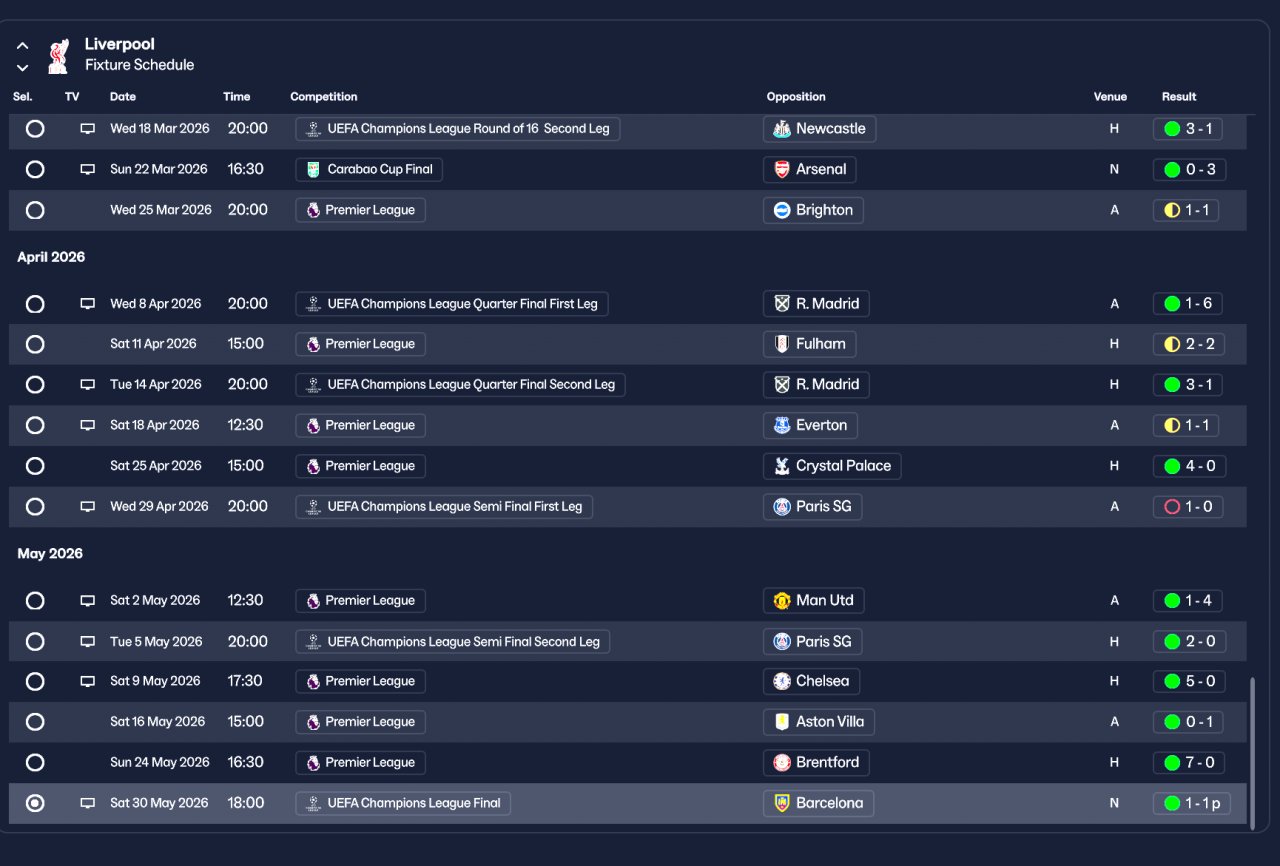Click the Opposition column header
This screenshot has height=866, width=1280.
pos(796,97)
